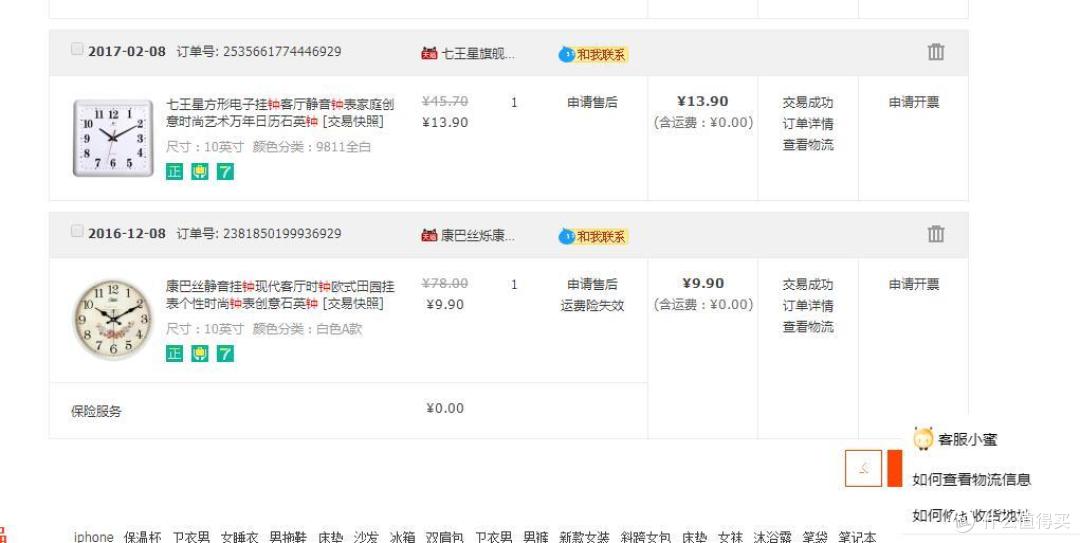Open round floral wall clock thumbnail
The height and width of the screenshot is (543, 1080).
(113, 320)
